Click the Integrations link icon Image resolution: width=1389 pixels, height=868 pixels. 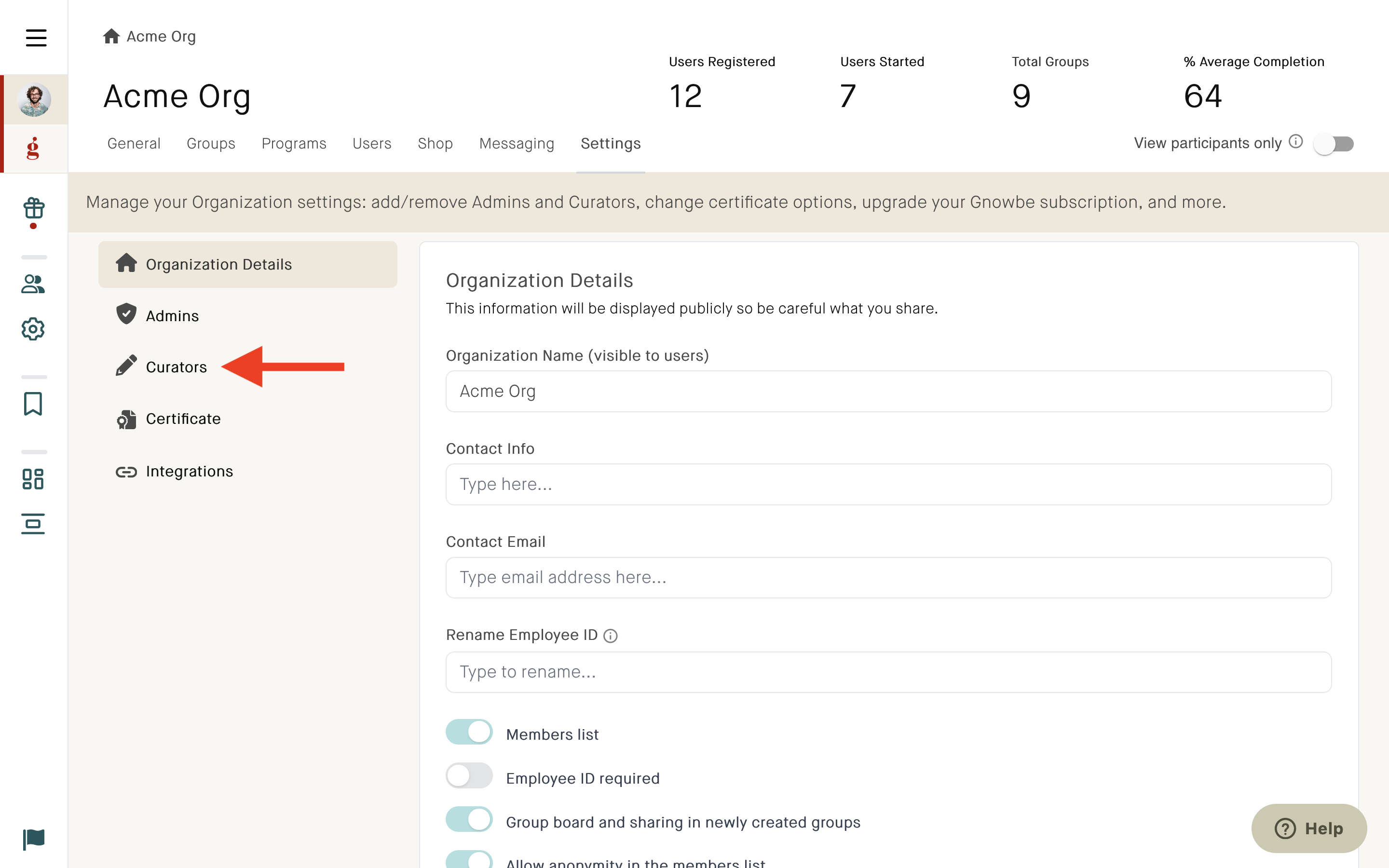(126, 472)
